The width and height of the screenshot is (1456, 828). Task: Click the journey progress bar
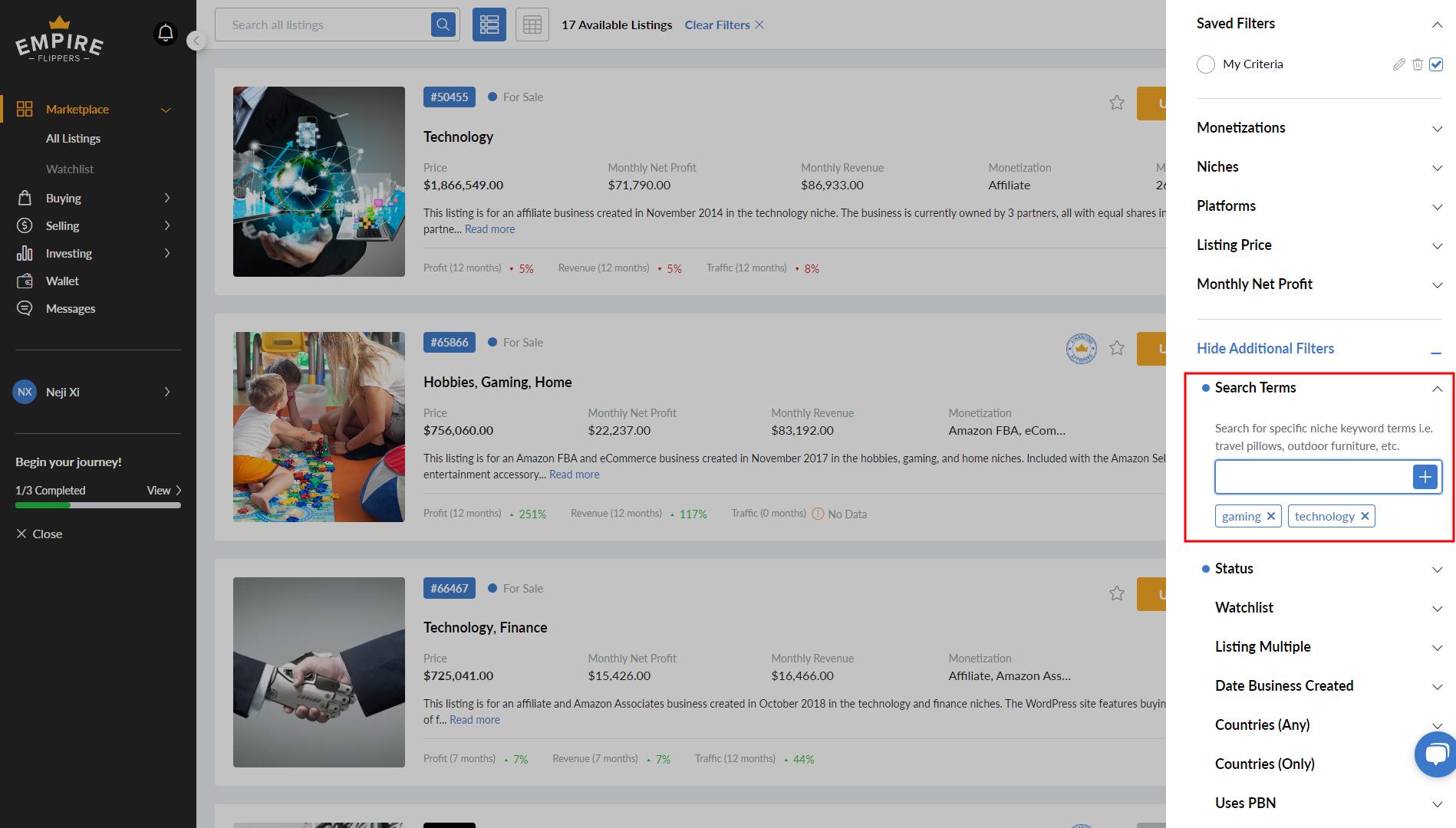click(98, 505)
